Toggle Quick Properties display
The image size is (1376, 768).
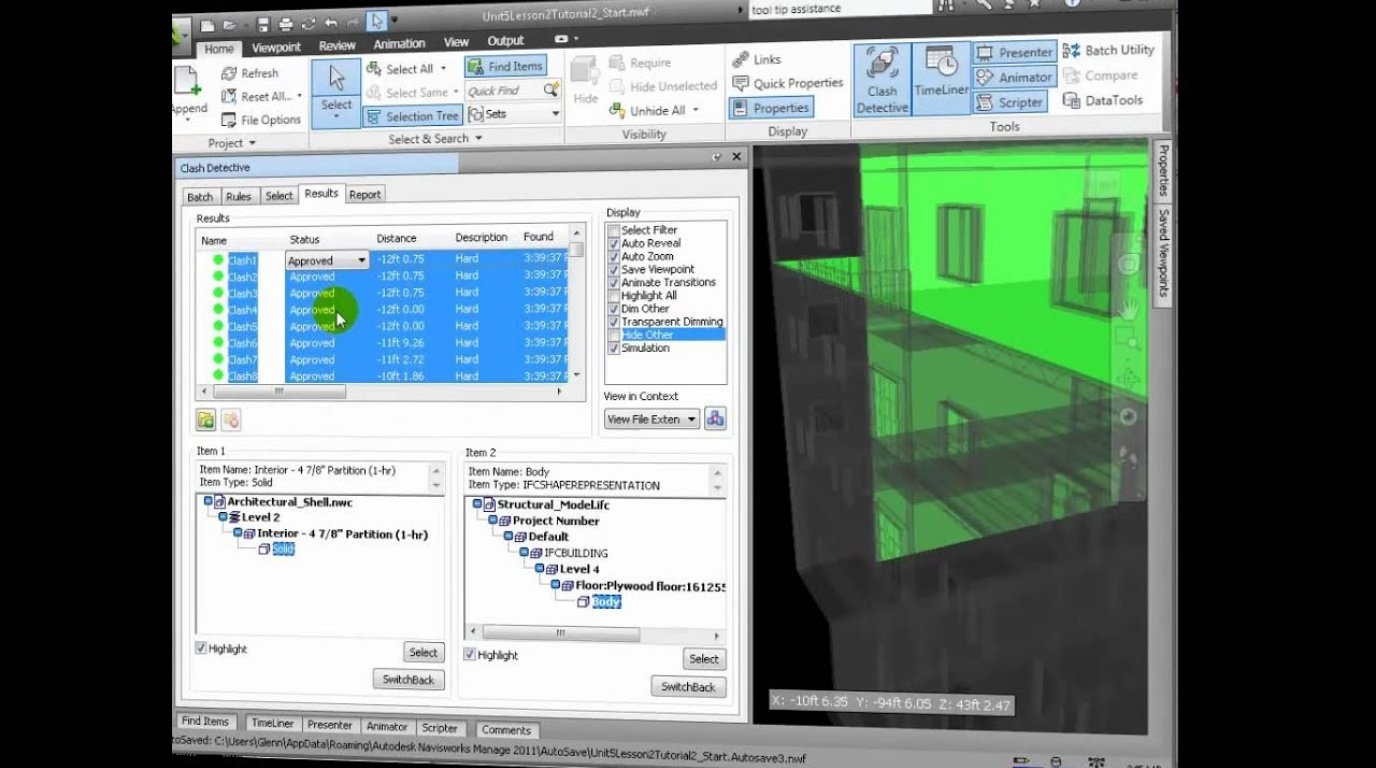(787, 83)
